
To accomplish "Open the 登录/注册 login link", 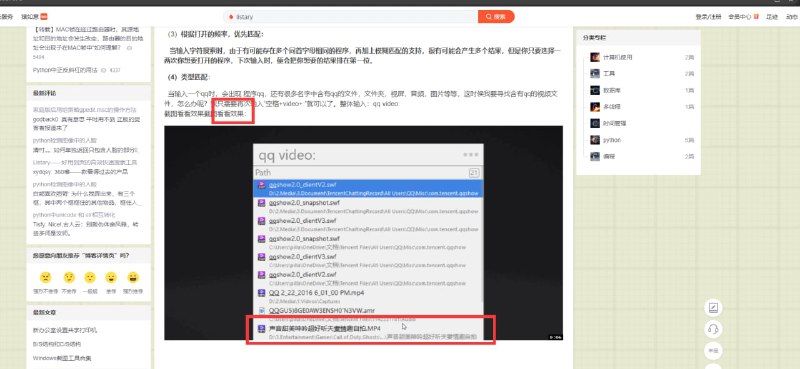I will pyautogui.click(x=708, y=17).
